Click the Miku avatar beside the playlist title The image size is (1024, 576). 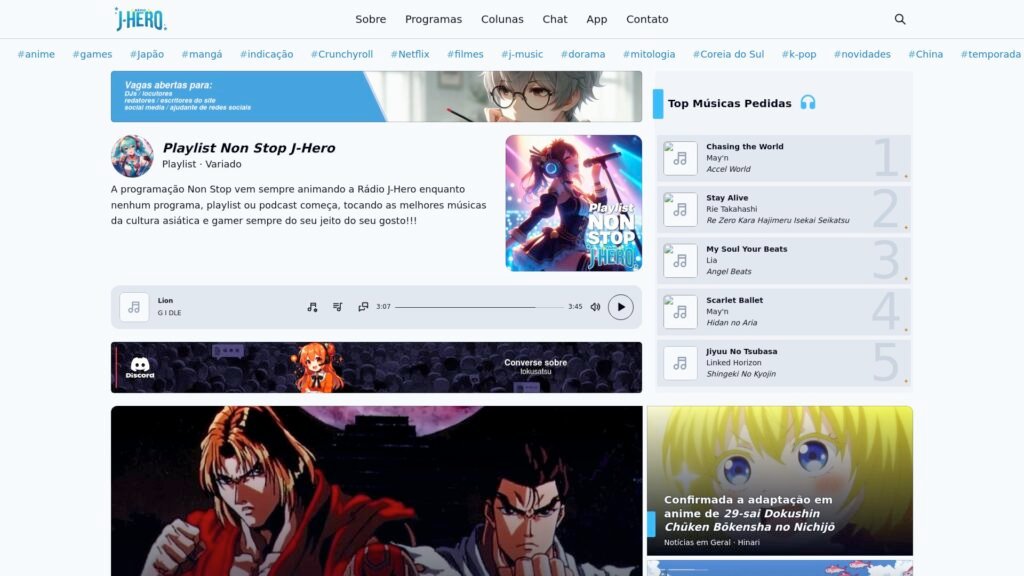(132, 156)
